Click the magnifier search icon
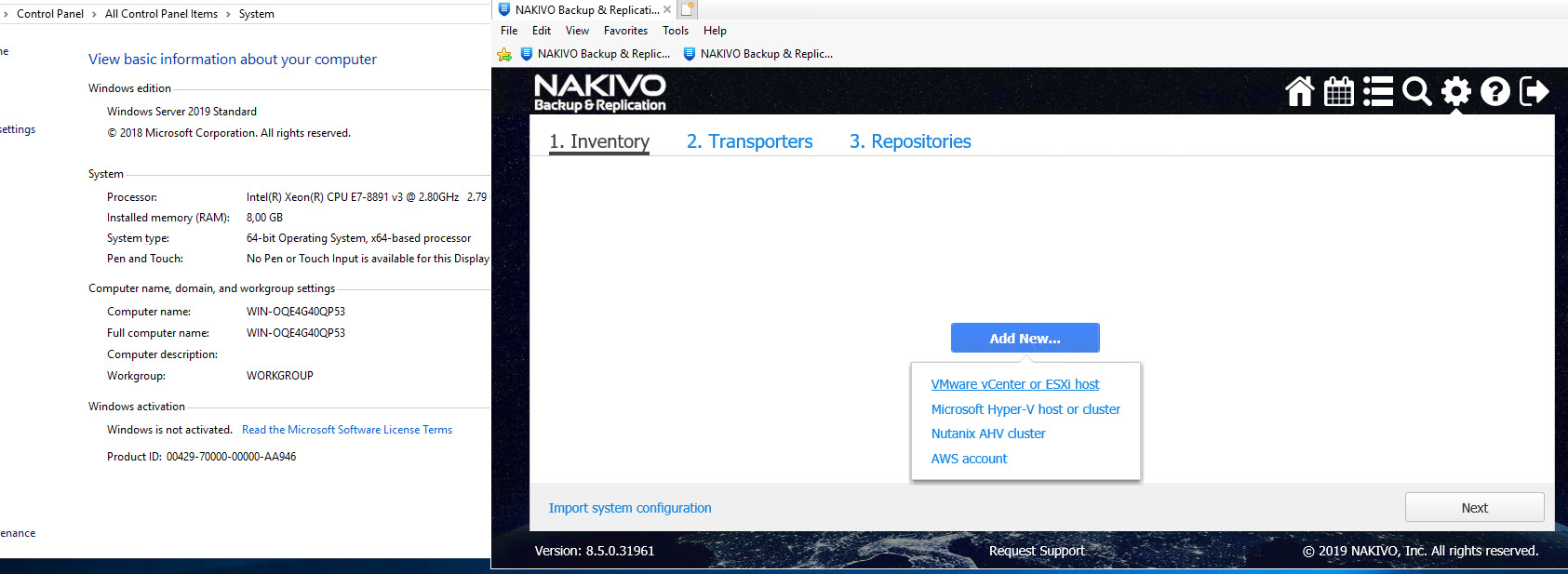Screen dimensions: 1568x574 click(x=1417, y=92)
